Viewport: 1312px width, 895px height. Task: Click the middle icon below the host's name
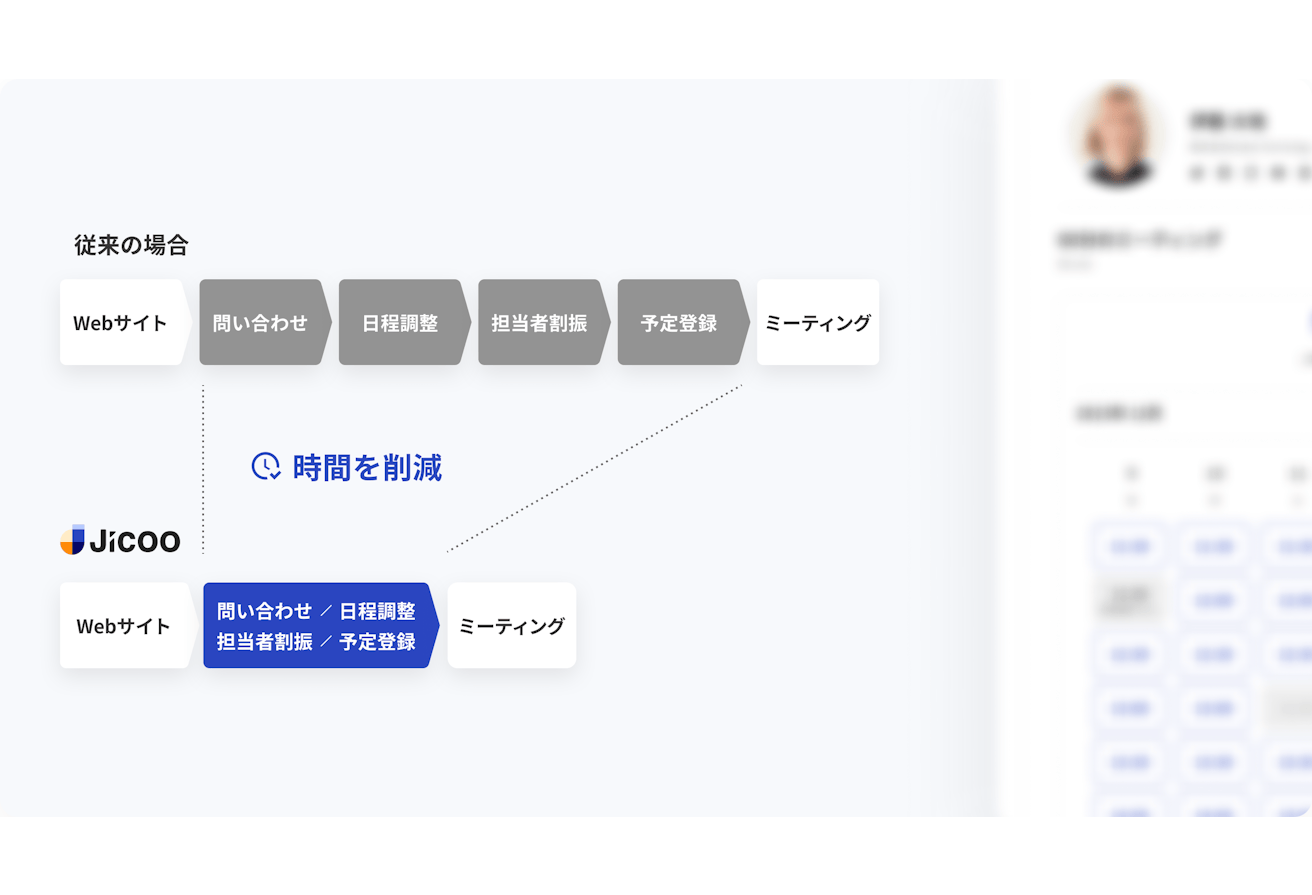coord(1250,170)
